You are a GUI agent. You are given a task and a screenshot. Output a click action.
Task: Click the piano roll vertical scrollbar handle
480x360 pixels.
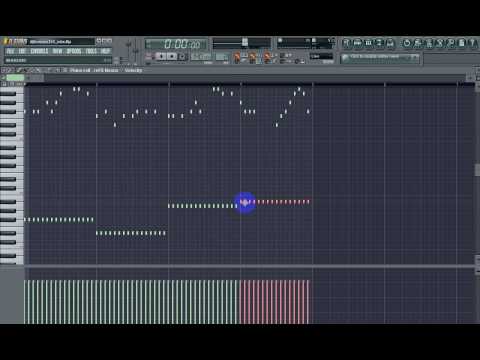click(477, 170)
